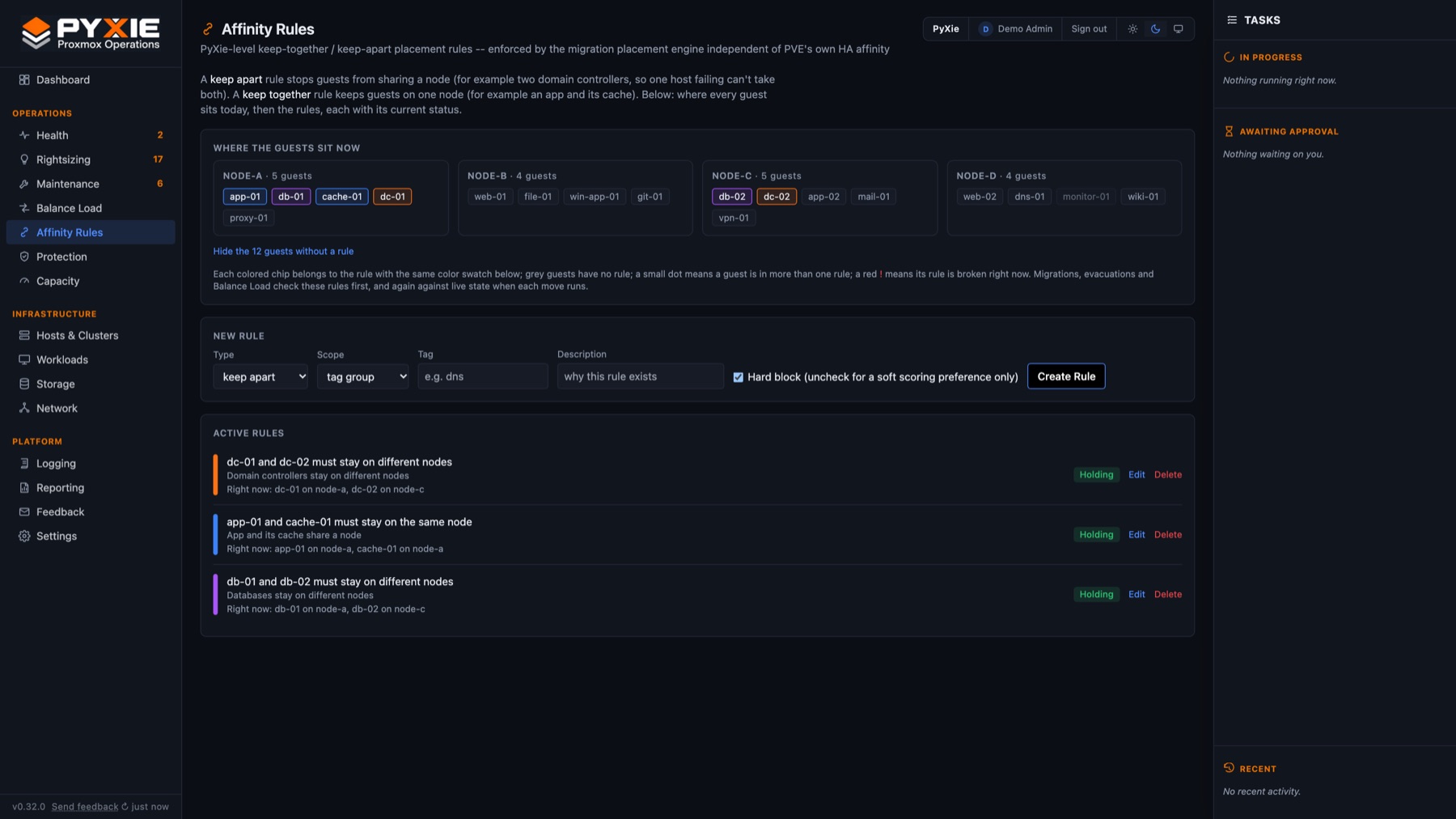
Task: Delete the app-01 and cache-01 rule
Action: [1167, 535]
